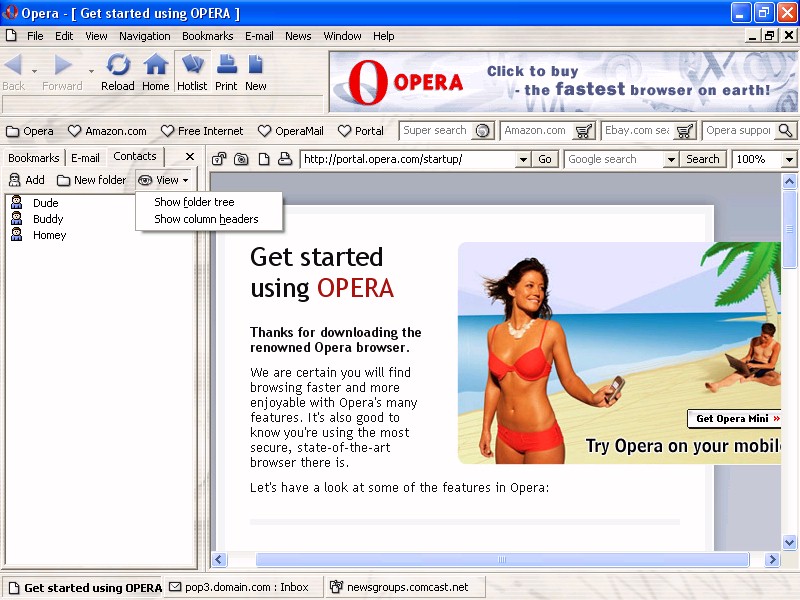Image resolution: width=800 pixels, height=600 pixels.
Task: Click the Amazon.com search cart icon
Action: 583,131
